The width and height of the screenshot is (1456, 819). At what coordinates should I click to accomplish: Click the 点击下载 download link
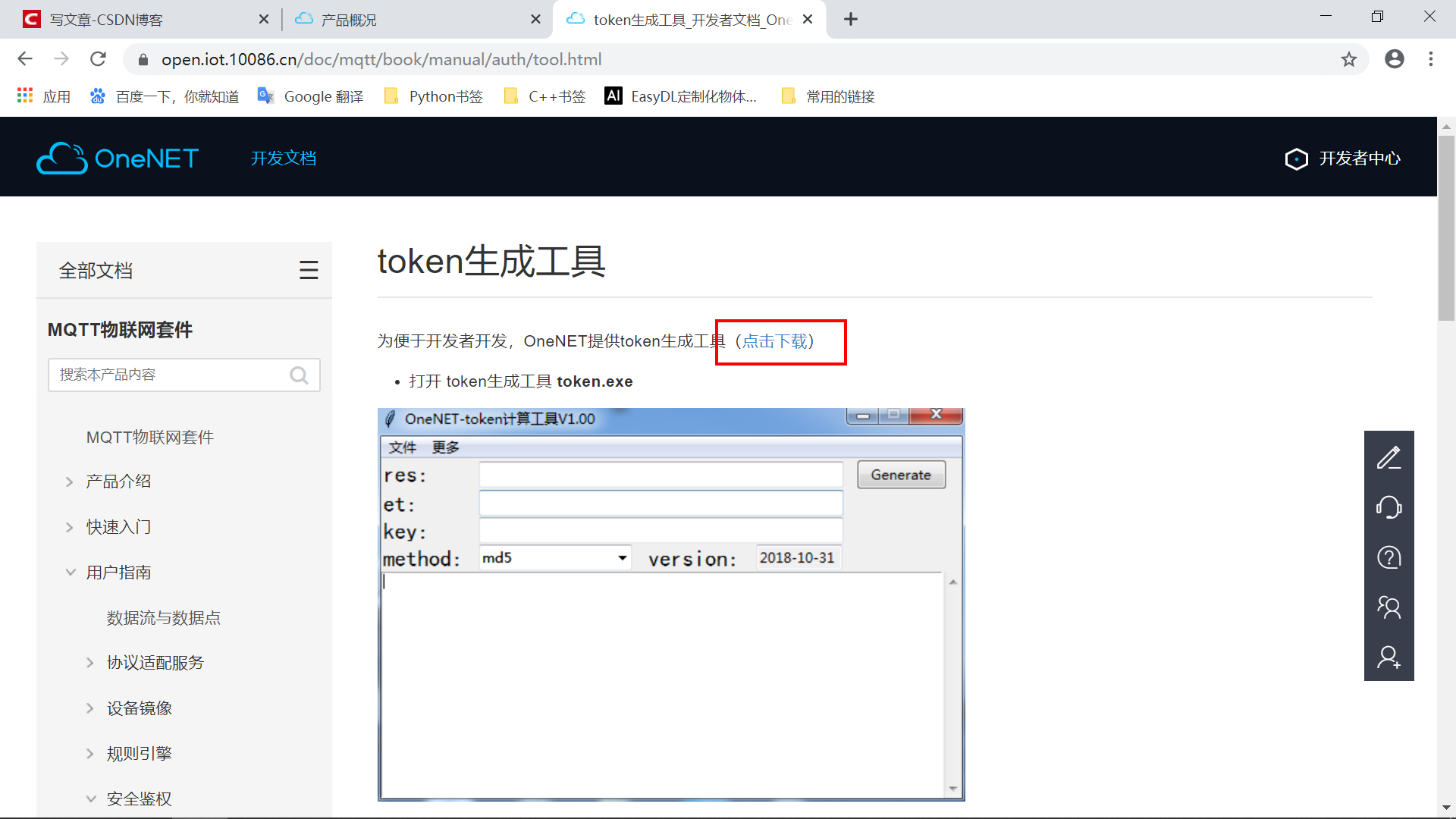tap(774, 341)
